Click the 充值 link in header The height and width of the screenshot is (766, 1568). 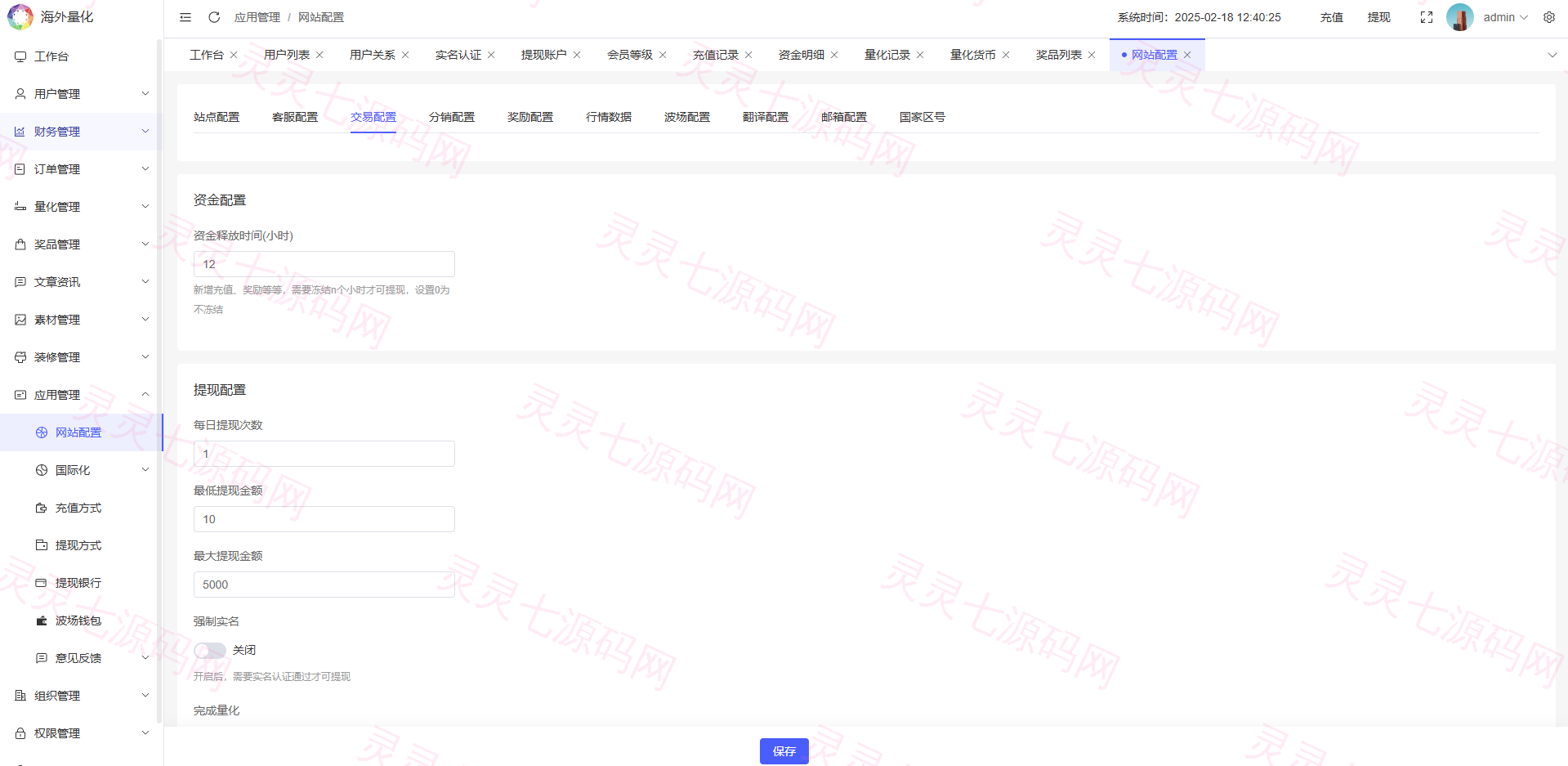click(x=1332, y=17)
